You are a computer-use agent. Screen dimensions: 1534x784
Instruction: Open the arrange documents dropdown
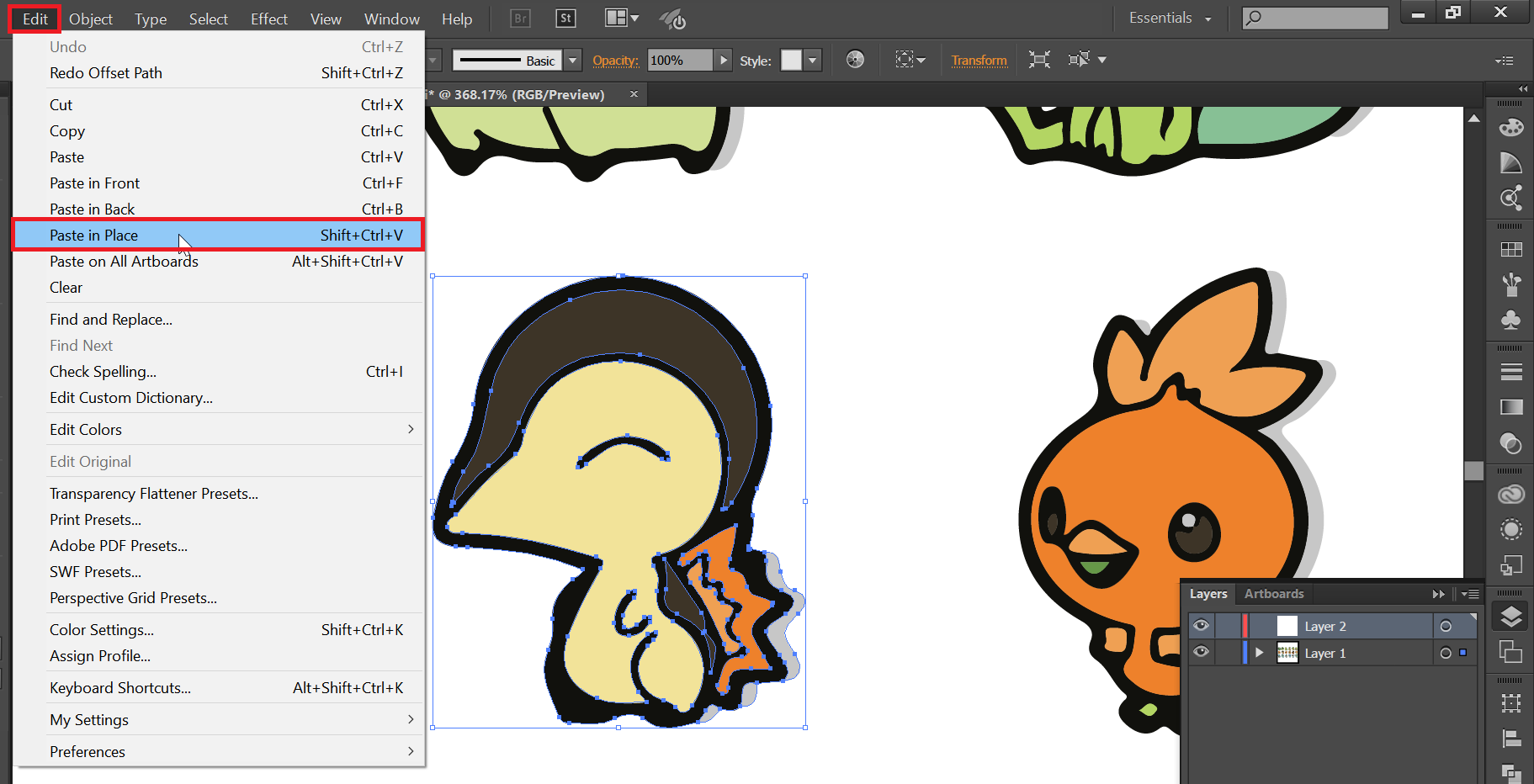[x=623, y=19]
